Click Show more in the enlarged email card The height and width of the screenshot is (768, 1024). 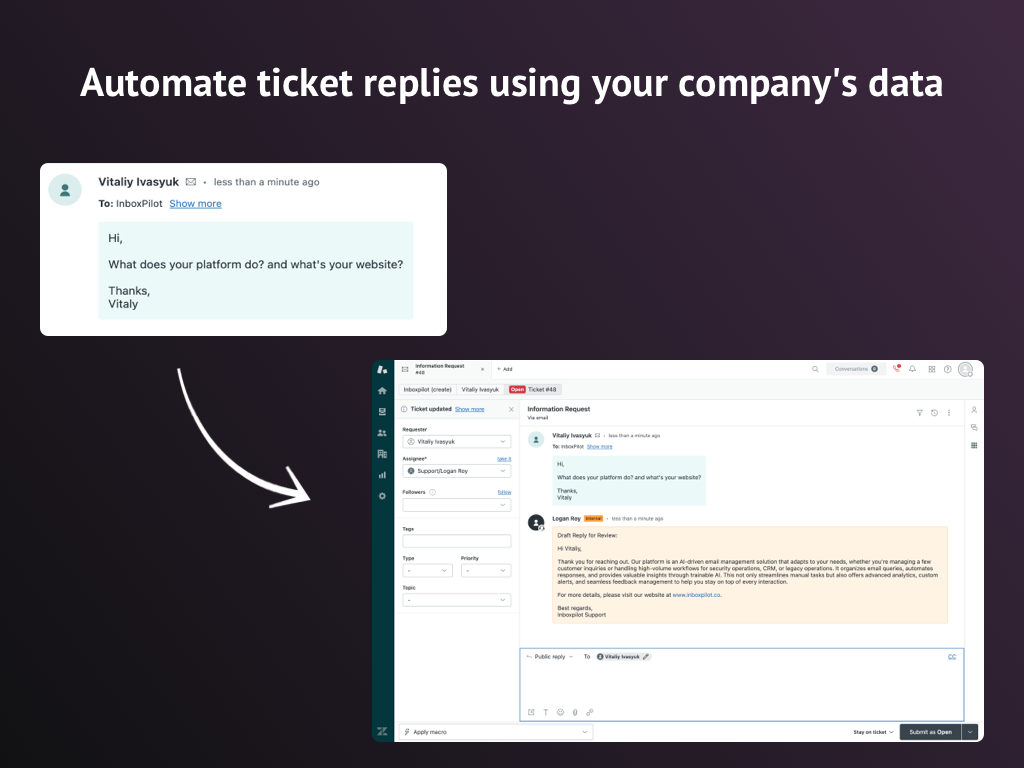tap(195, 204)
